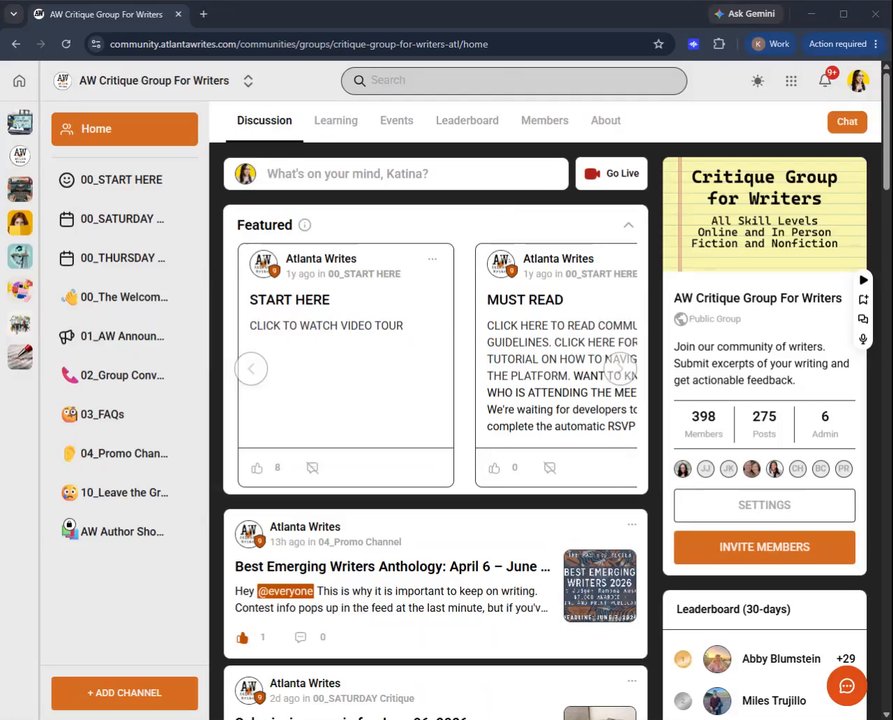Open the notifications bell

[825, 81]
